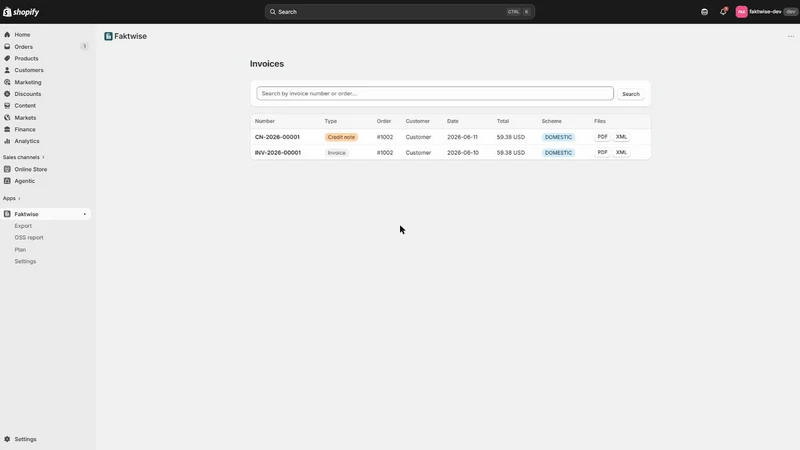Viewport: 800px width, 450px height.
Task: Download PDF for CN-2026-00001
Action: pyautogui.click(x=602, y=137)
